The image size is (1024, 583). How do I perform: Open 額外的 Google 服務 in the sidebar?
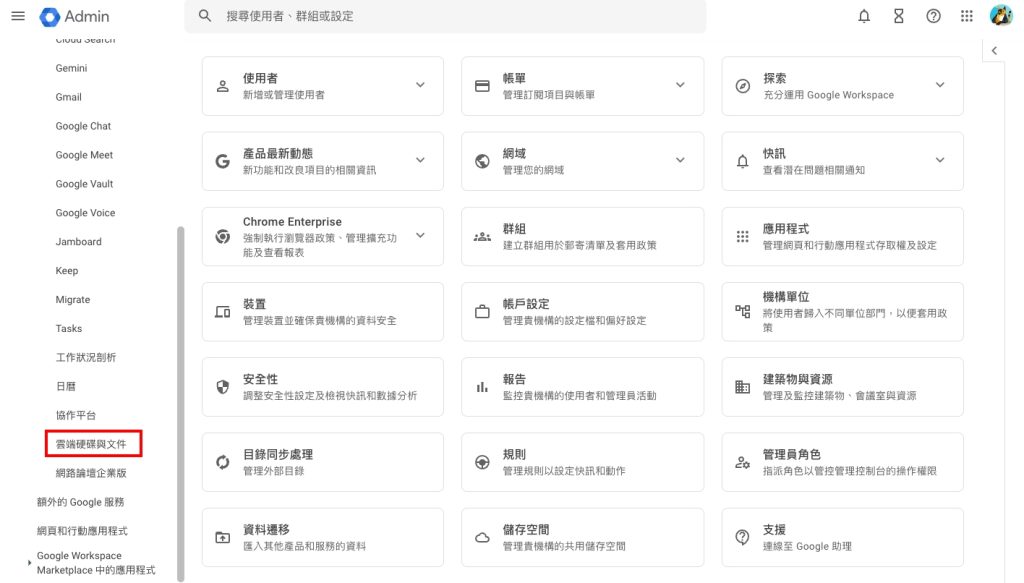click(80, 502)
